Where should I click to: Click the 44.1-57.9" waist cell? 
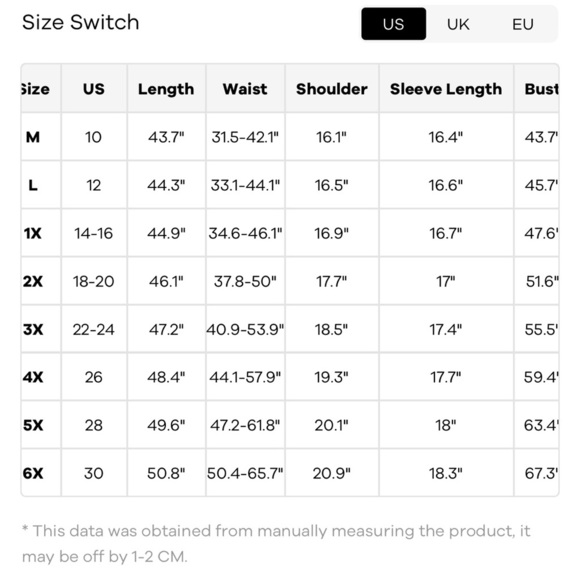point(245,377)
